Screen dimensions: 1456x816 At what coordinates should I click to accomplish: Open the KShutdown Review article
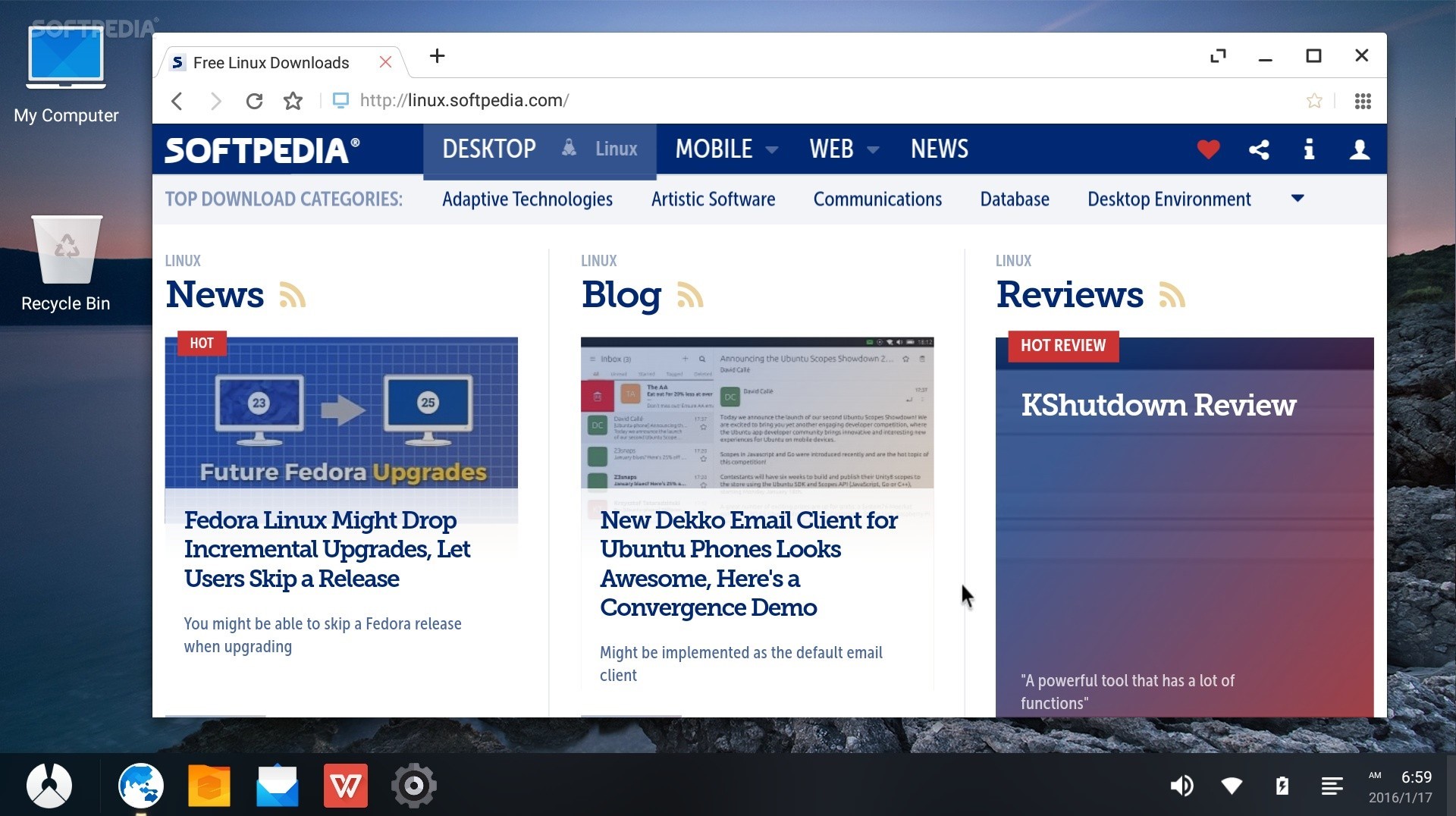[x=1158, y=405]
